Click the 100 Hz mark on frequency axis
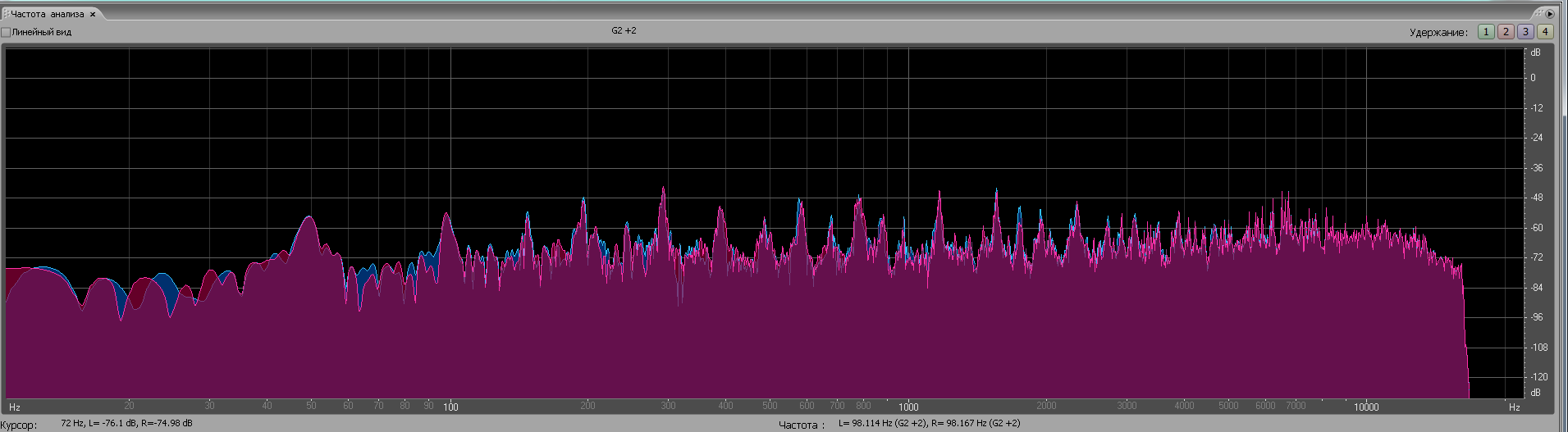This screenshot has width=1568, height=432. pos(450,407)
